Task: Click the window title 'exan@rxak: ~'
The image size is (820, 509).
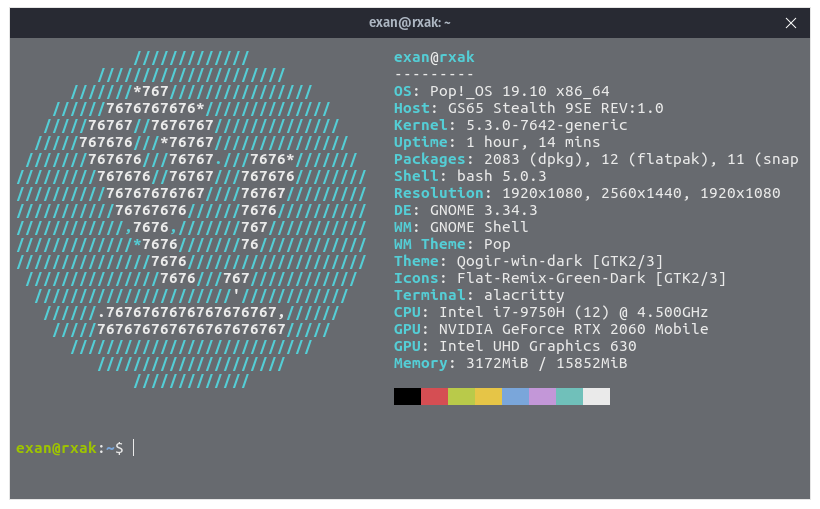Action: [409, 22]
